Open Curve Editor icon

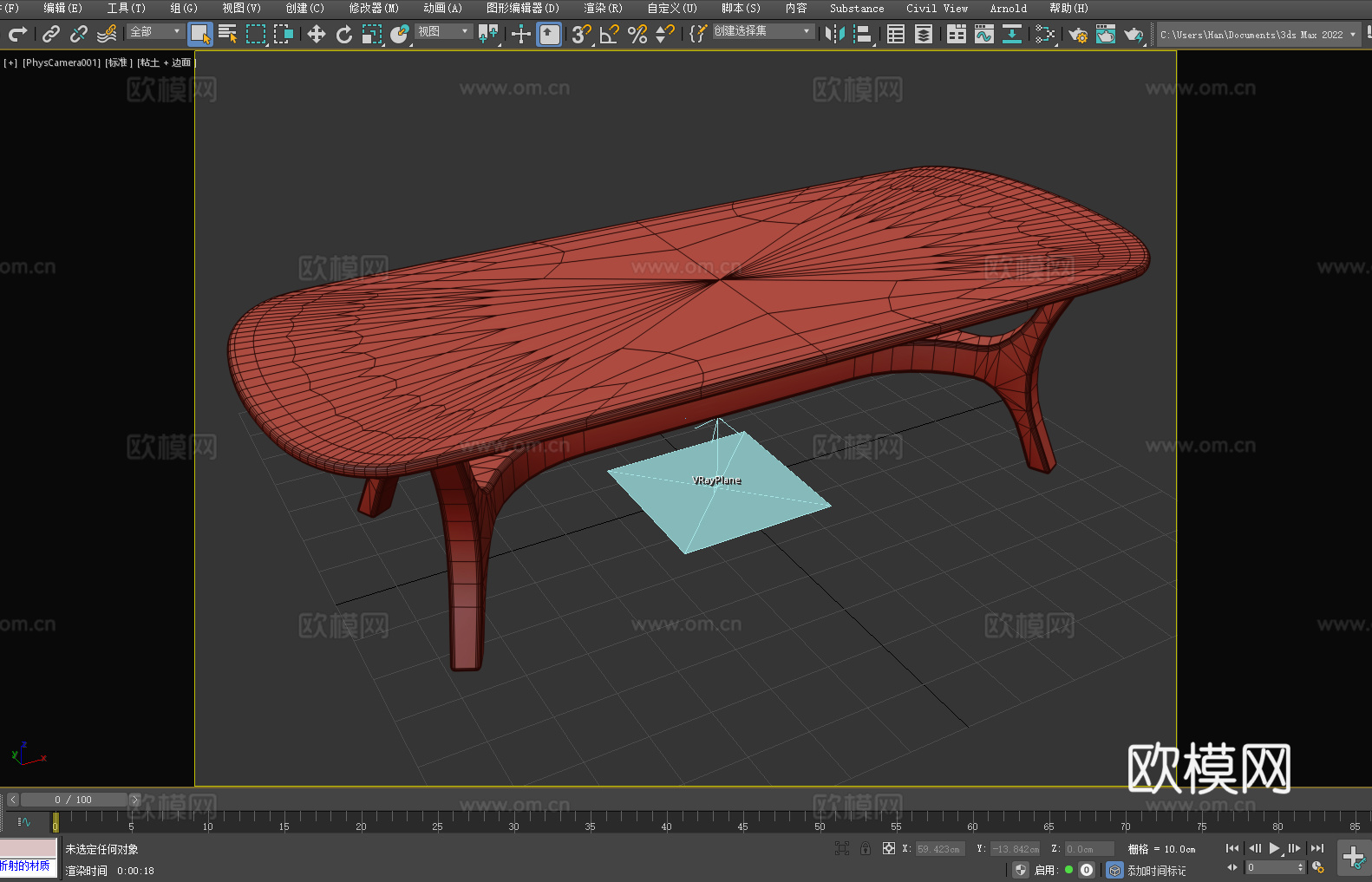click(x=984, y=34)
